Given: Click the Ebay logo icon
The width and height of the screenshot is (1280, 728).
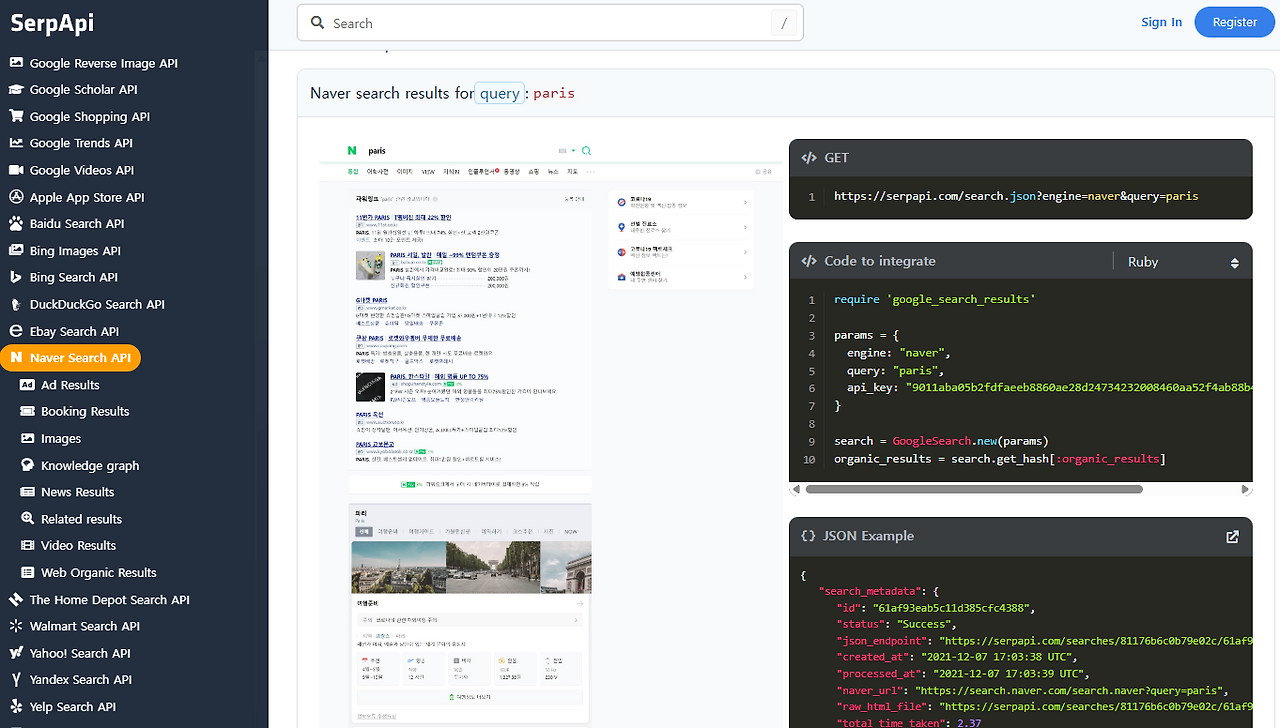Looking at the screenshot, I should tap(16, 331).
